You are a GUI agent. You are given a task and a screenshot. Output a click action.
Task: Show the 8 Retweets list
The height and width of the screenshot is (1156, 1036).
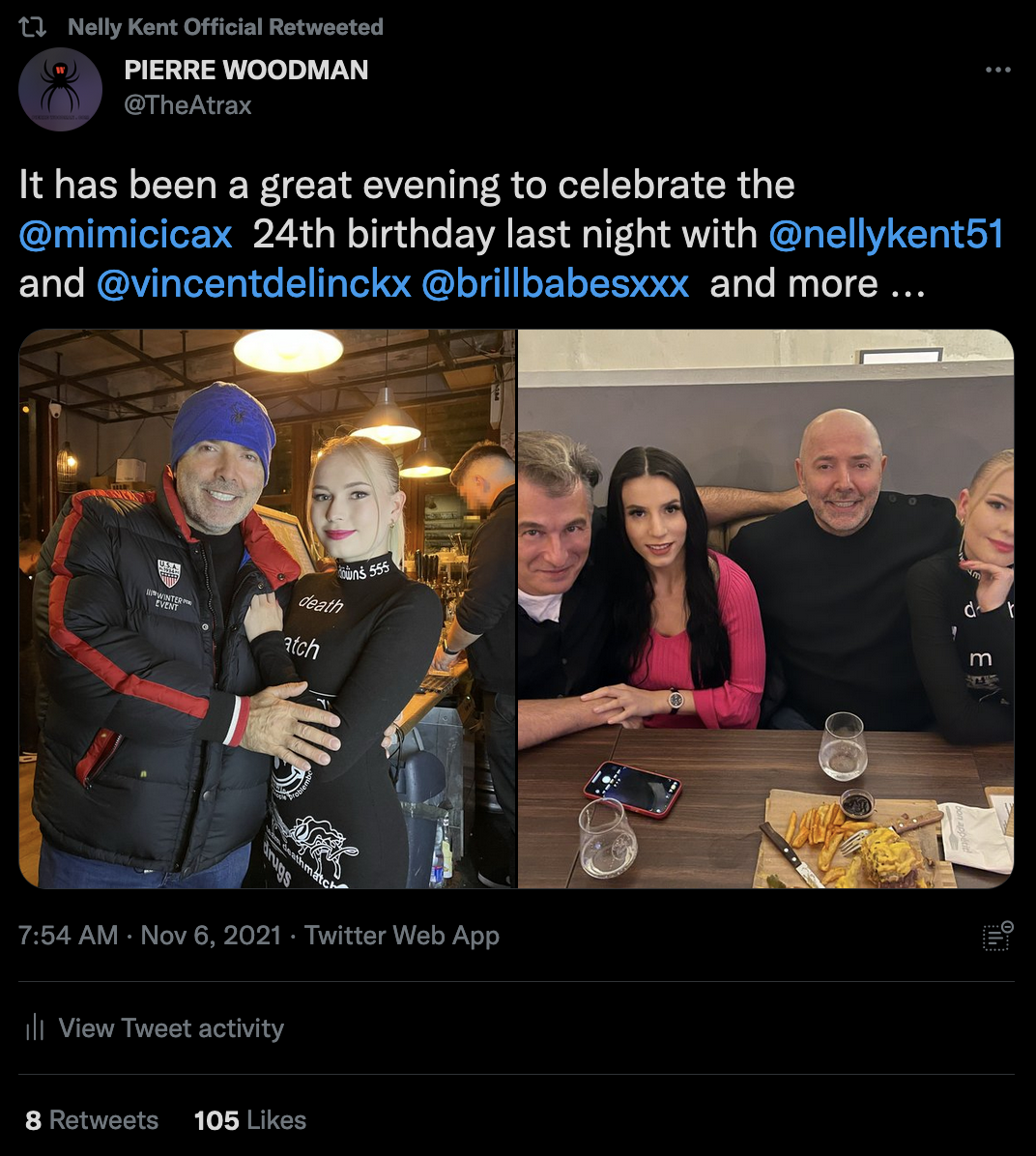[92, 1120]
